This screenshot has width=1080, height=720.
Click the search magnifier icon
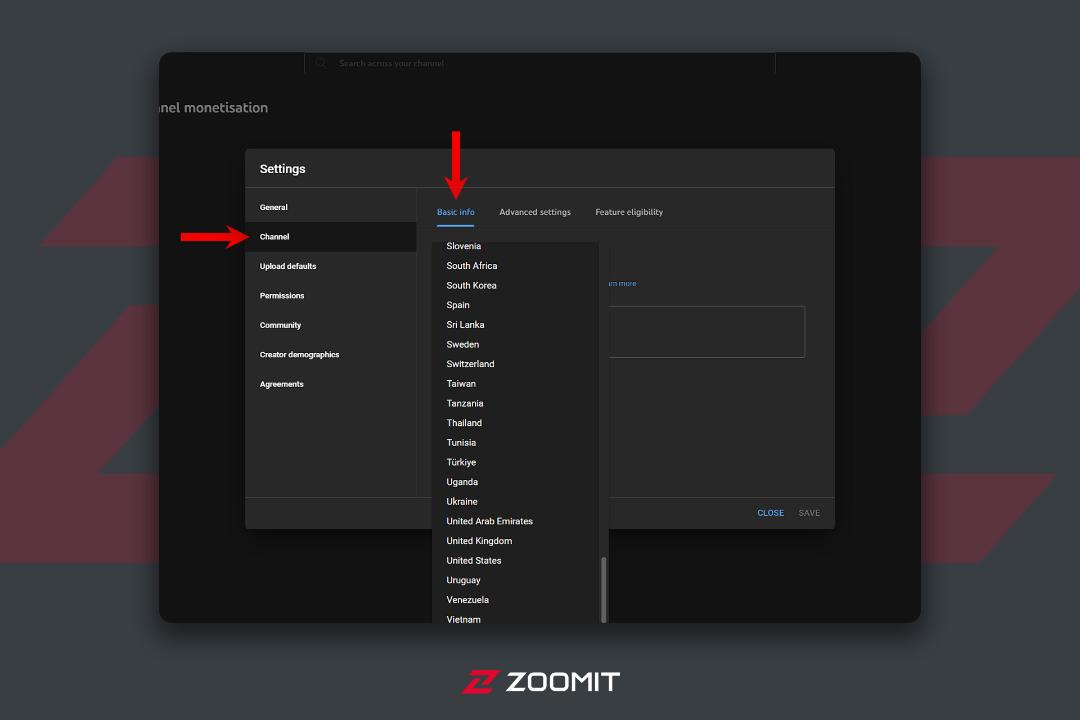coord(320,63)
